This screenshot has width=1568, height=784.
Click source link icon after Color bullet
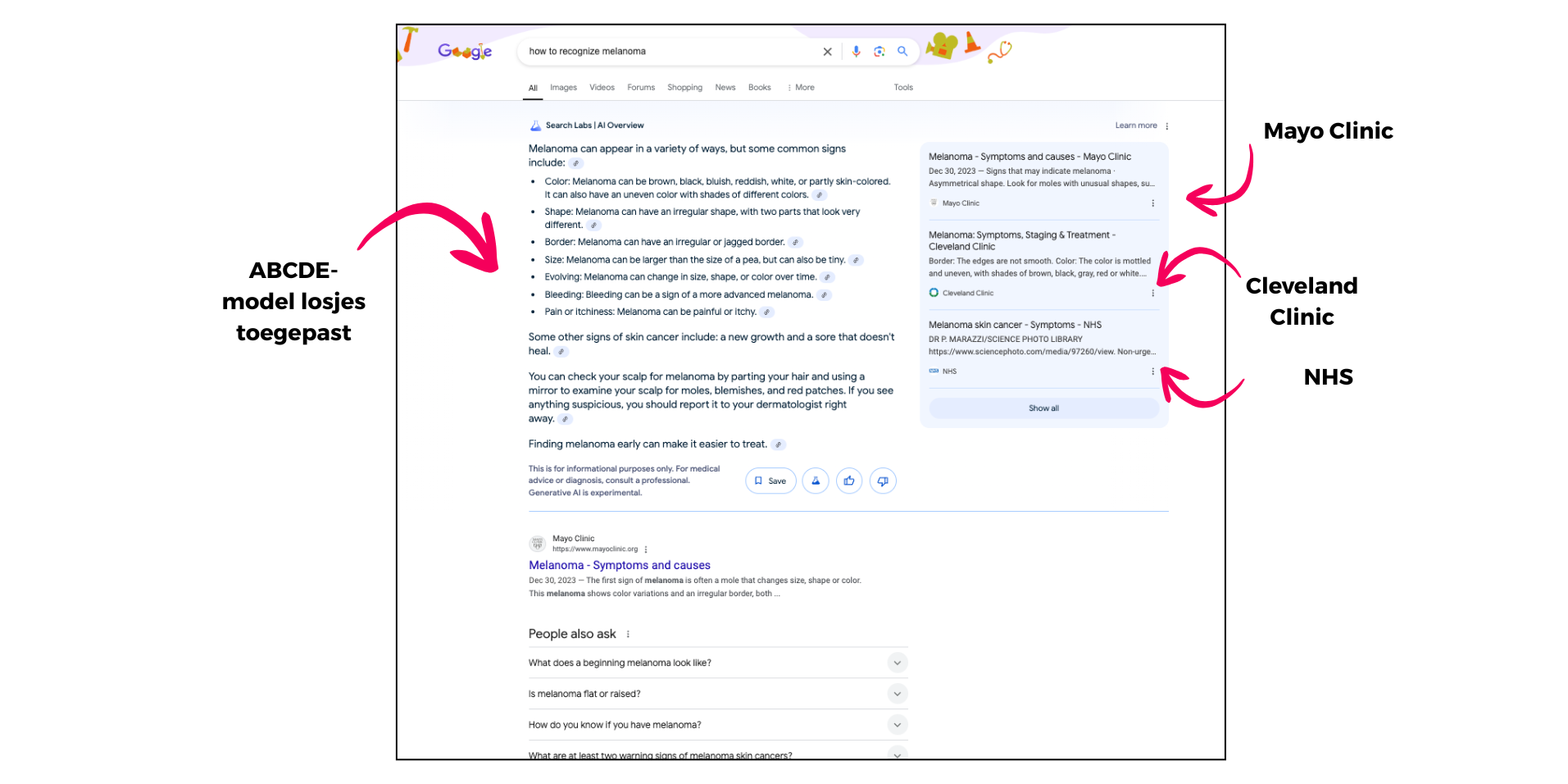tap(820, 195)
